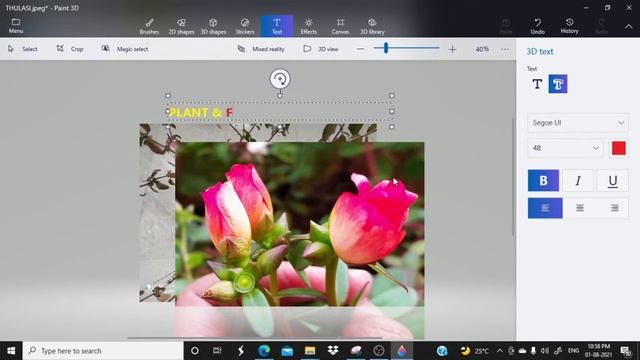Zoom out with the minus button
Screen dimensions: 640x360
click(x=360, y=49)
